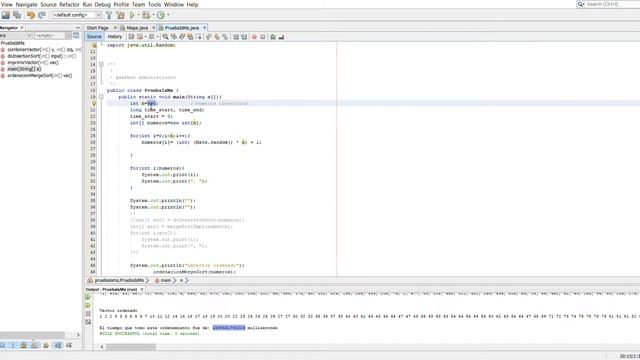Toggle Highlight Search in editor toolbar
This screenshot has width=640, height=360.
[x=190, y=37]
